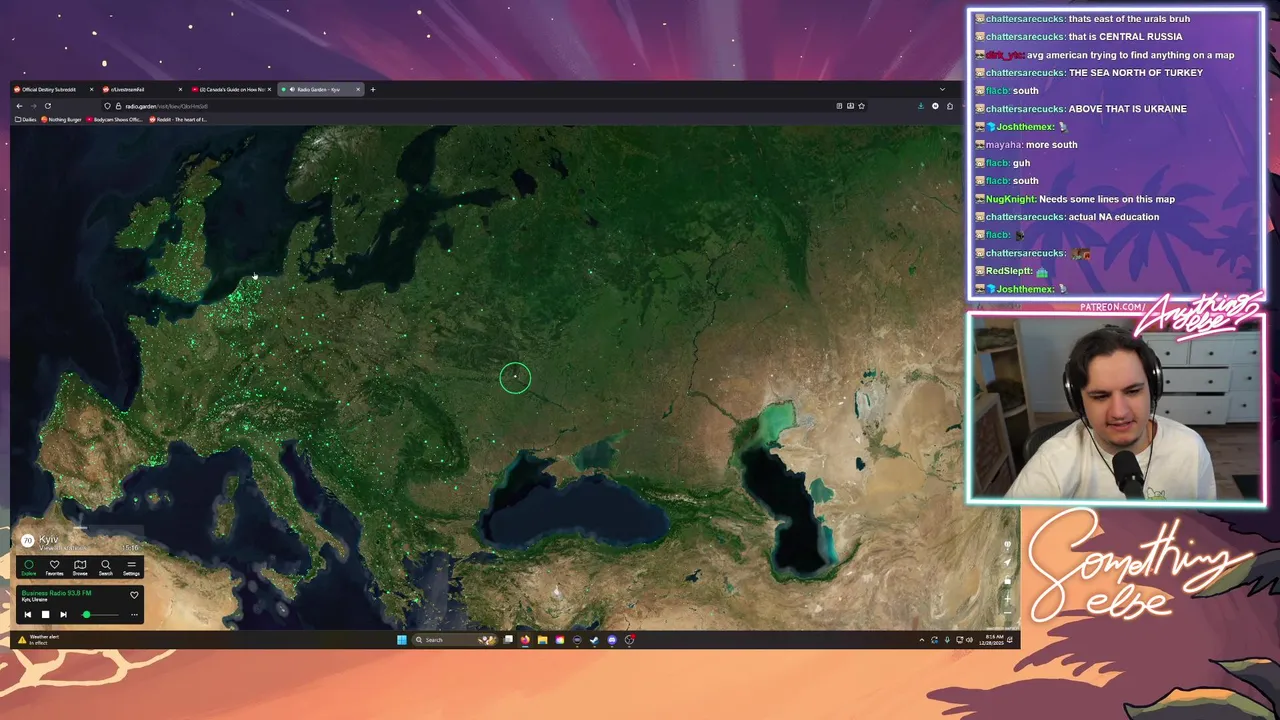Open the Windows Start menu
The height and width of the screenshot is (720, 1280).
(403, 640)
